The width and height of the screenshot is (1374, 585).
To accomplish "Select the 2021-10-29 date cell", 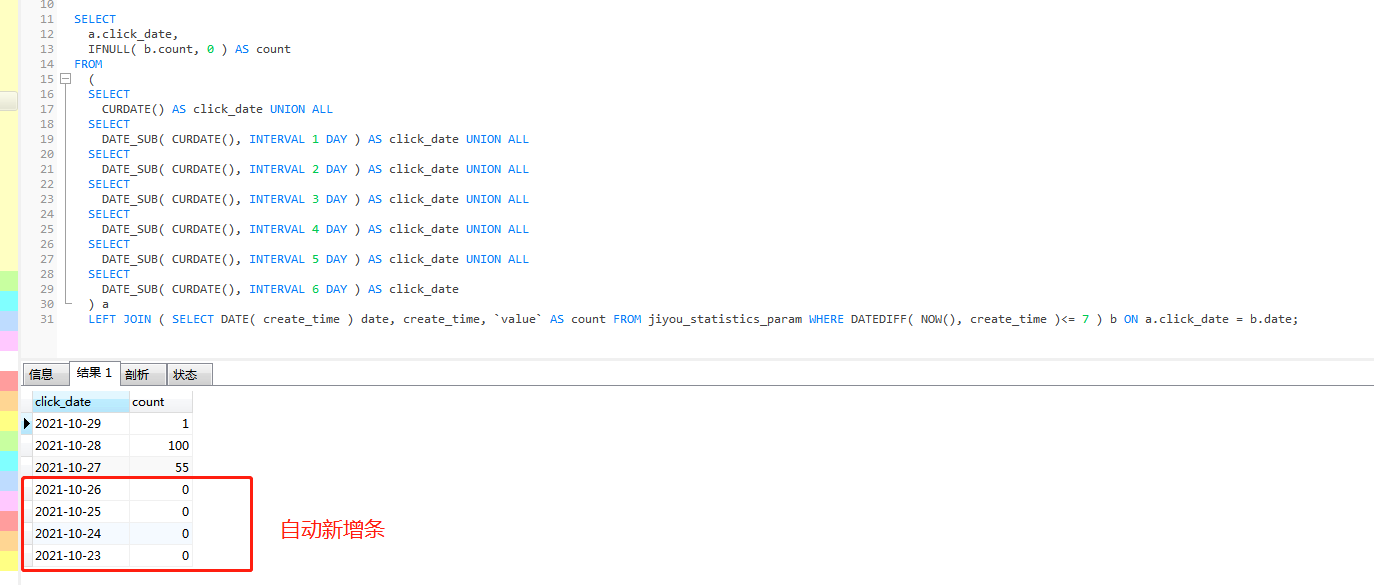I will pos(81,424).
